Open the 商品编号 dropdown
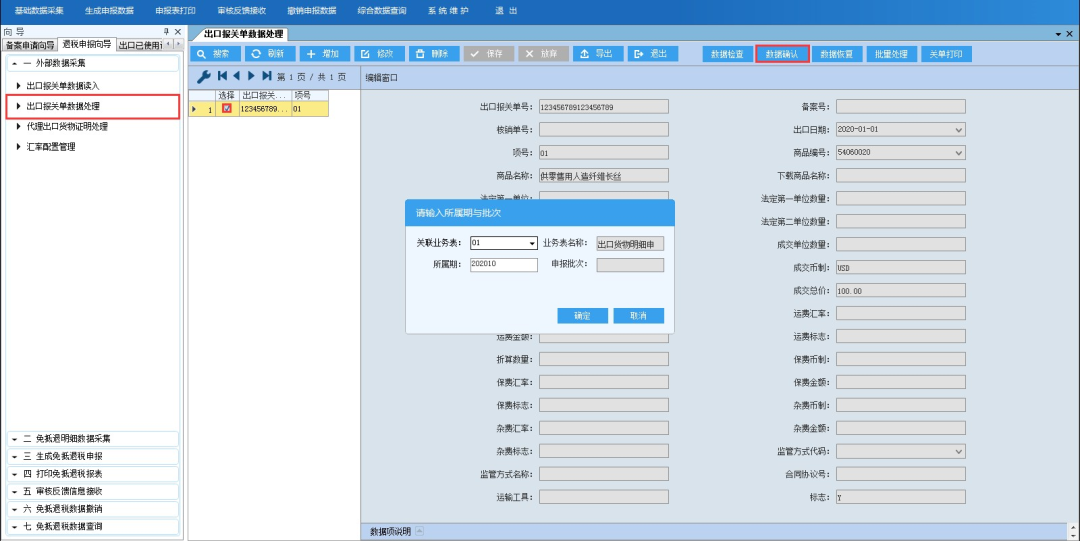This screenshot has width=1080, height=541. (x=958, y=152)
